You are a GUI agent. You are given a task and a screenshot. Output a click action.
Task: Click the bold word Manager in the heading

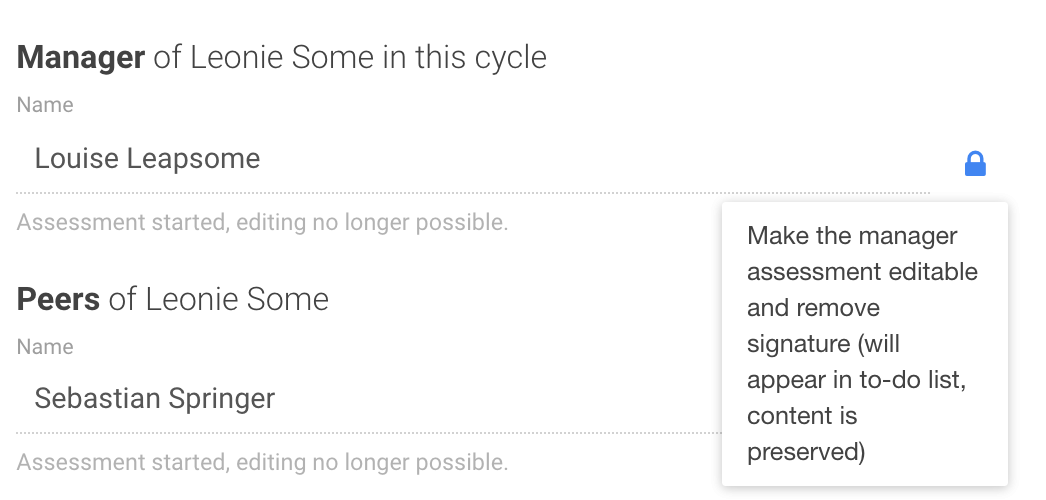81,57
